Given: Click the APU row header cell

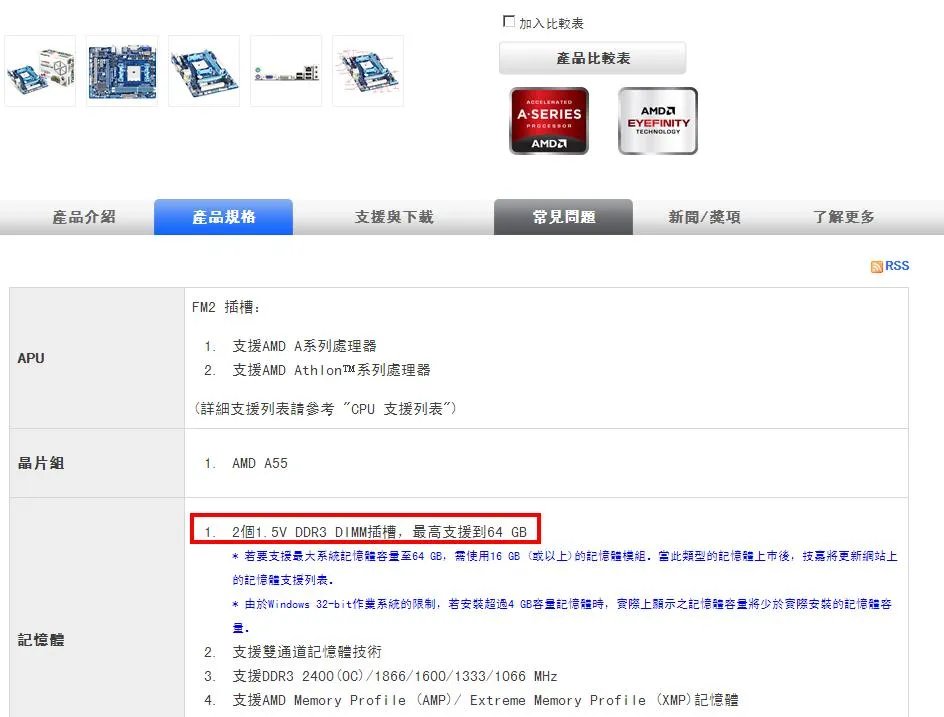Looking at the screenshot, I should tap(31, 357).
